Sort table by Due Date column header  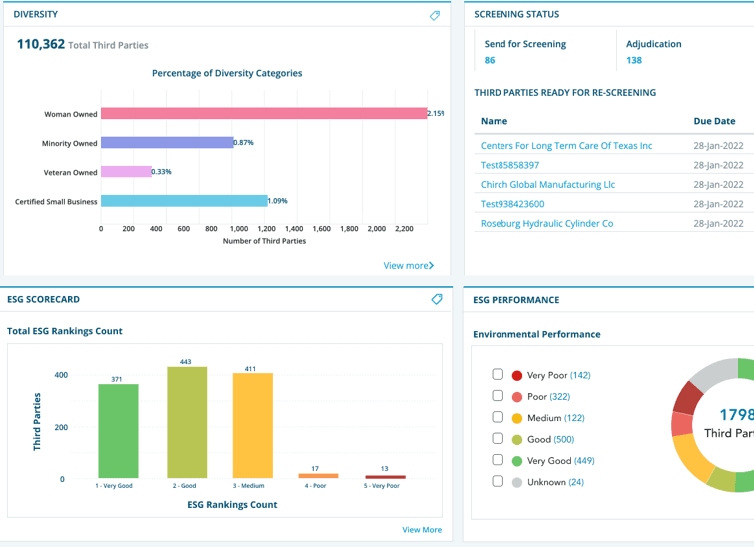point(714,121)
